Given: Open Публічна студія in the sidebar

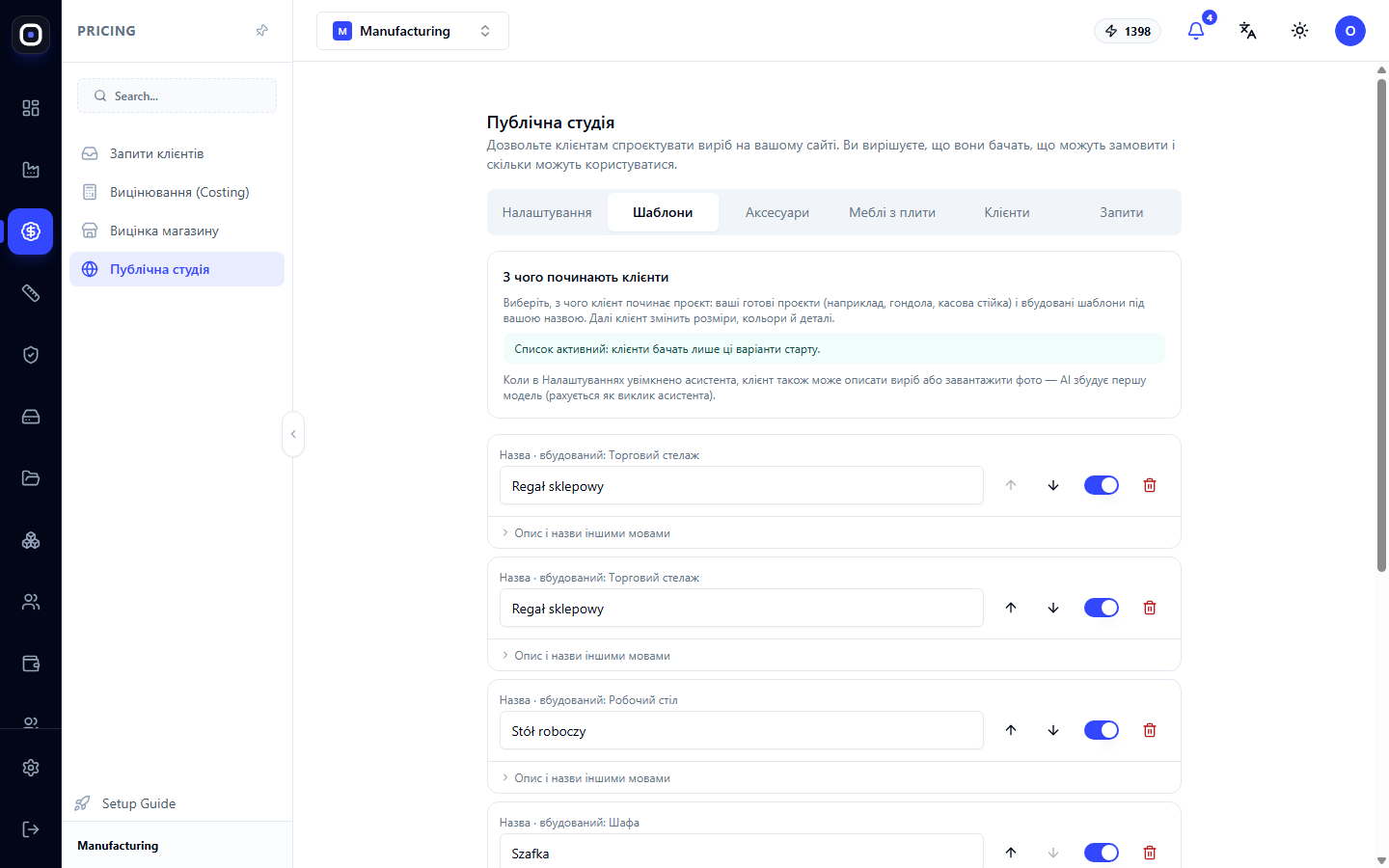Looking at the screenshot, I should pos(177,269).
